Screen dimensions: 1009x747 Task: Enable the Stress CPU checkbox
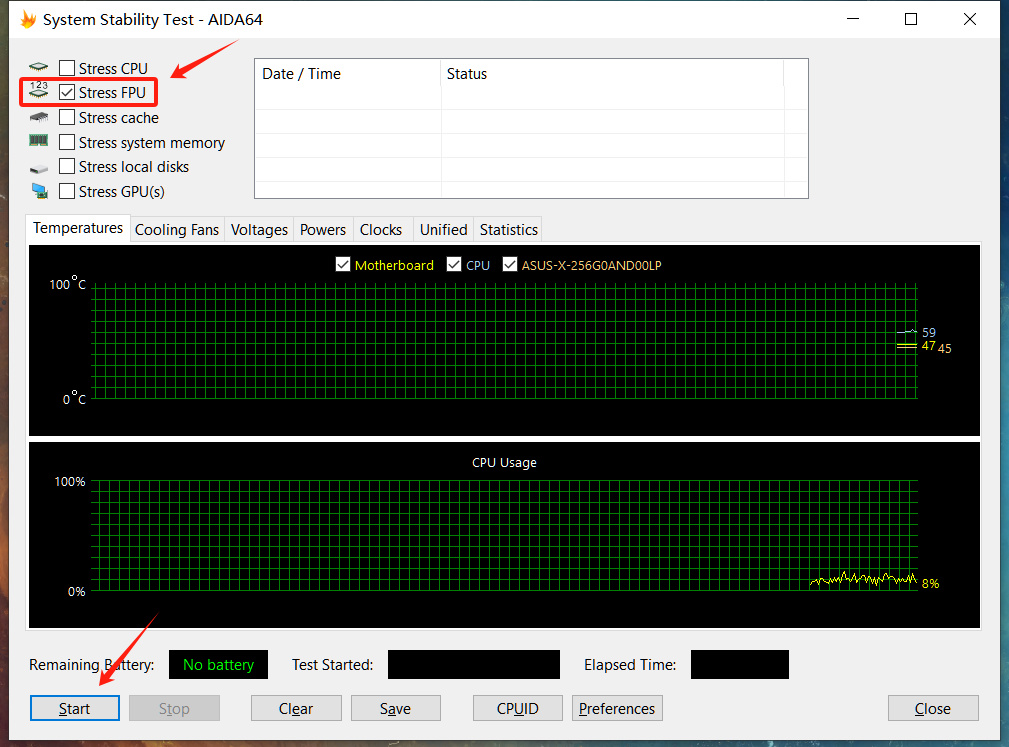(x=67, y=68)
